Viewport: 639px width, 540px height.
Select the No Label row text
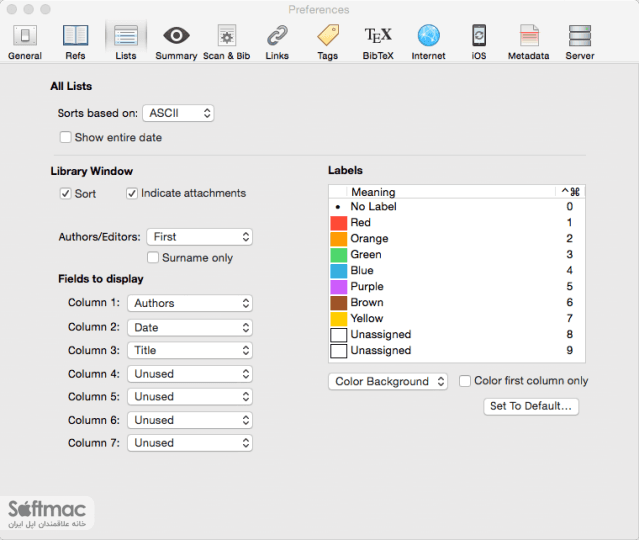point(373,207)
